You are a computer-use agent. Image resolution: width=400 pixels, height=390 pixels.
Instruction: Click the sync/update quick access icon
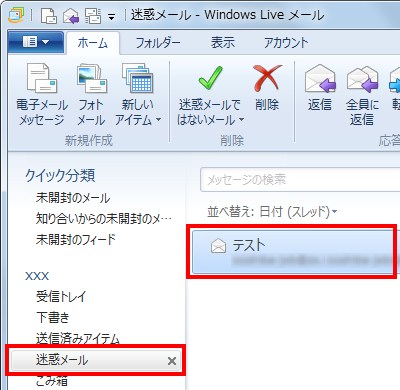93,16
